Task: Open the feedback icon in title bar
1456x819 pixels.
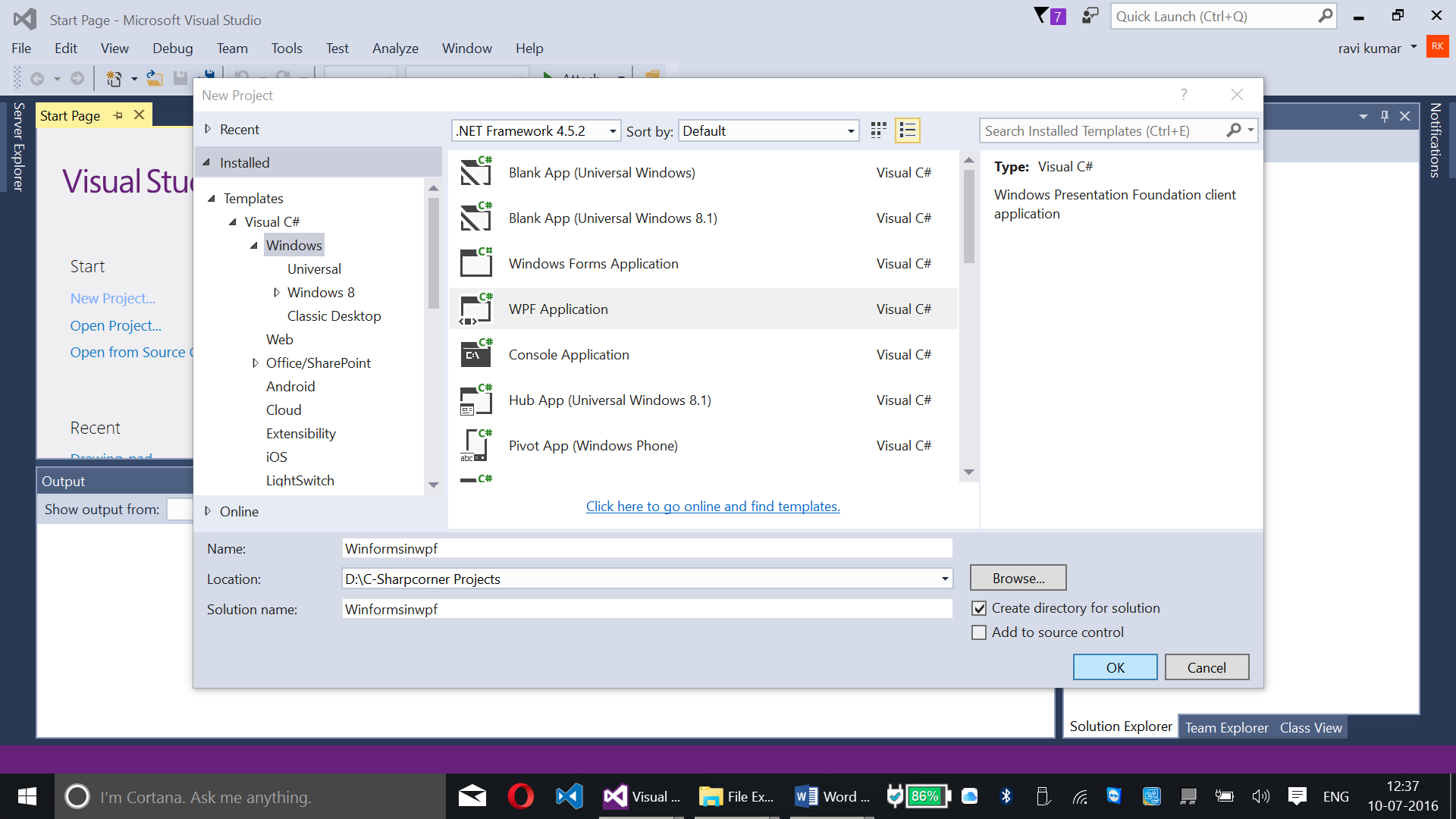Action: click(1090, 16)
